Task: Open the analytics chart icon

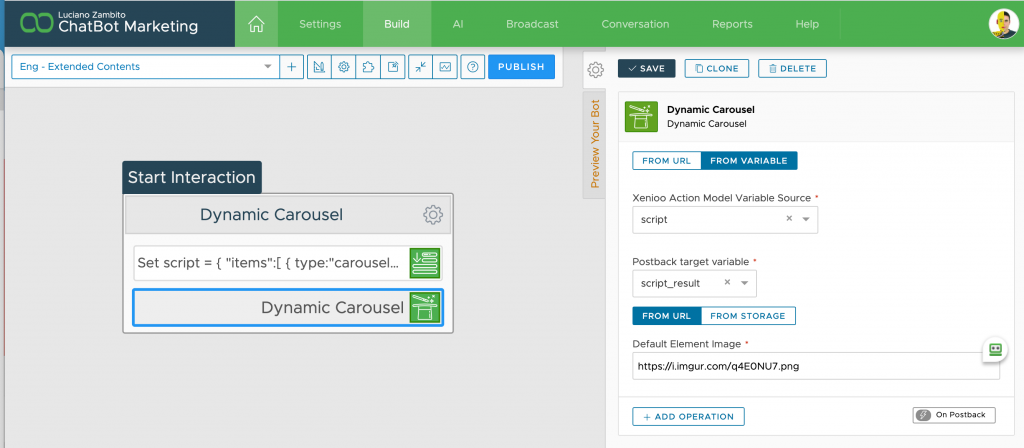Action: 445,67
